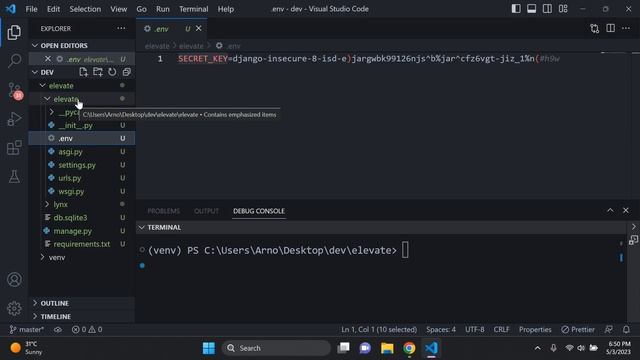
Task: Open the Search view in activity bar
Action: 14,61
